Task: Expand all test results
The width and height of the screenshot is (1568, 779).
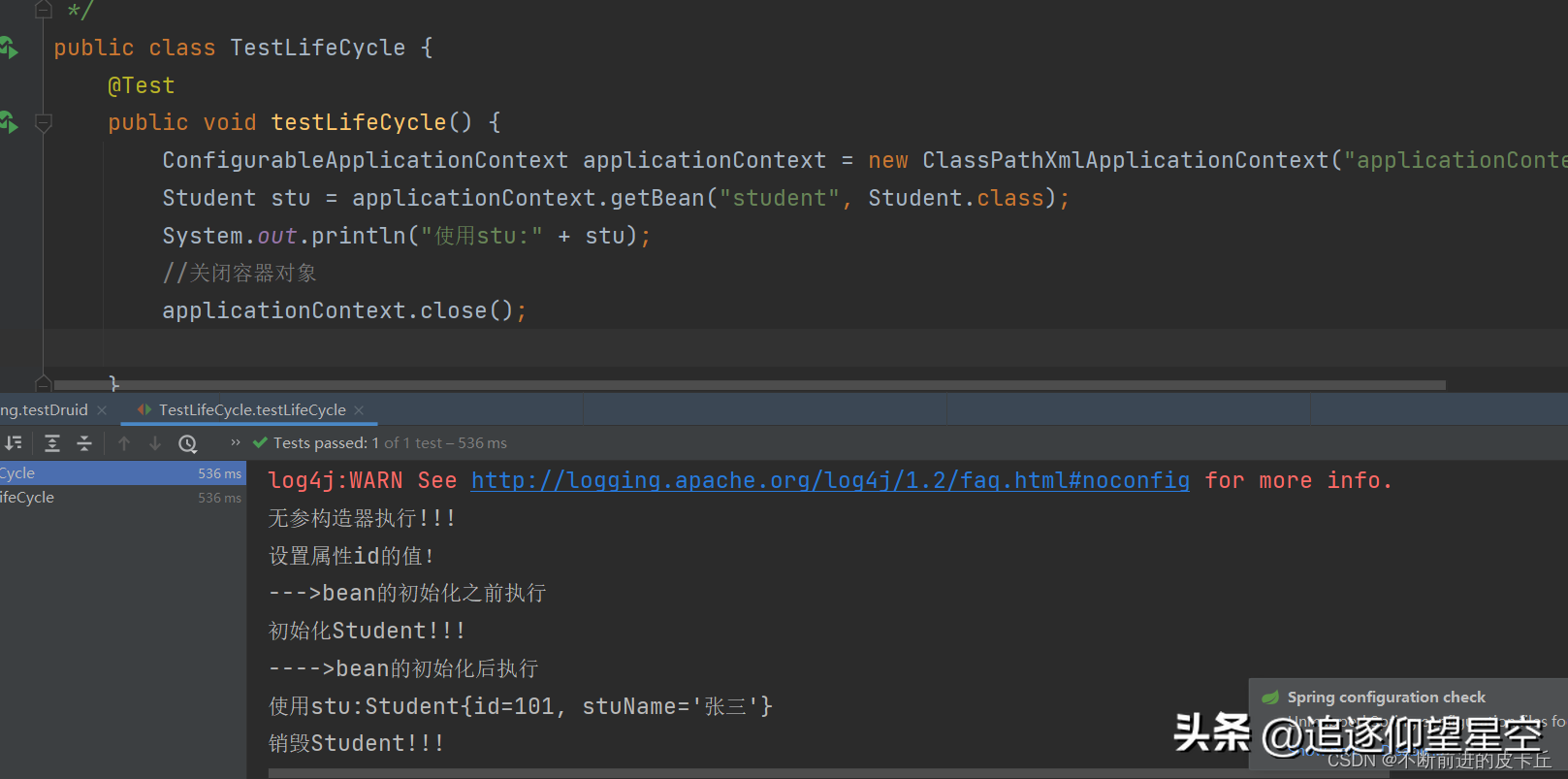Action: coord(52,443)
